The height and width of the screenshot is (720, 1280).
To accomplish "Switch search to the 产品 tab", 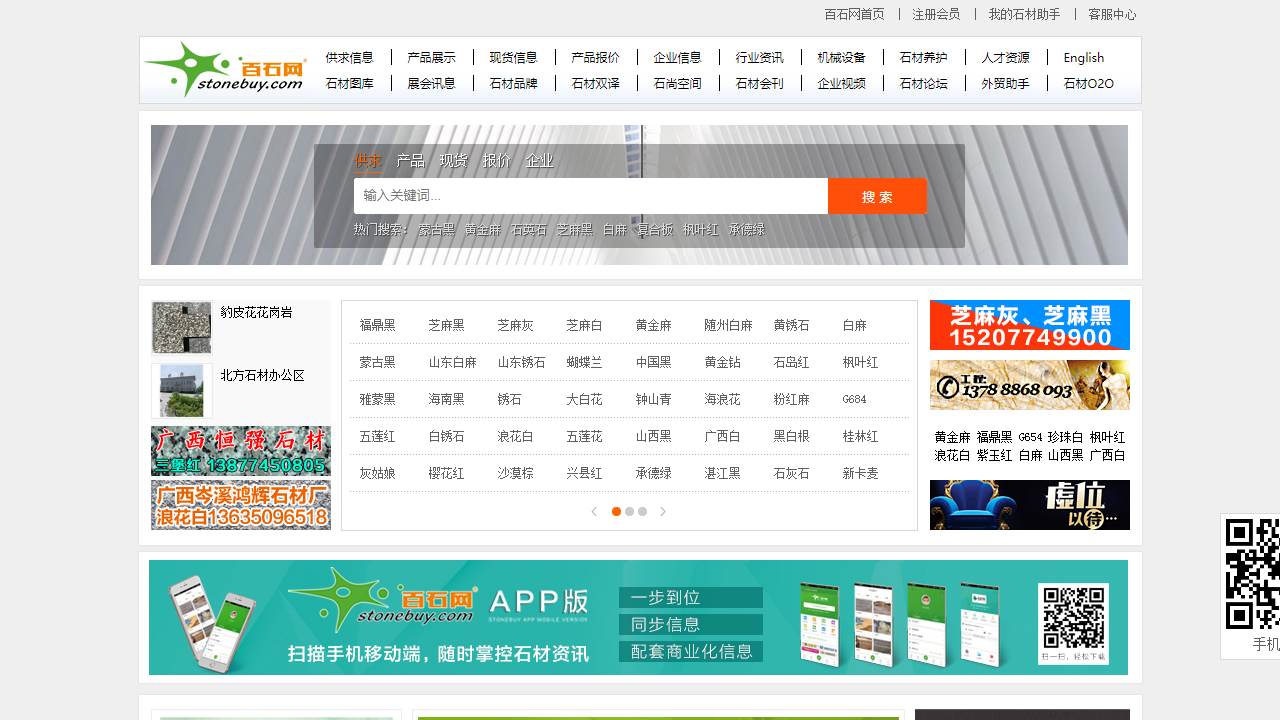I will pos(409,160).
